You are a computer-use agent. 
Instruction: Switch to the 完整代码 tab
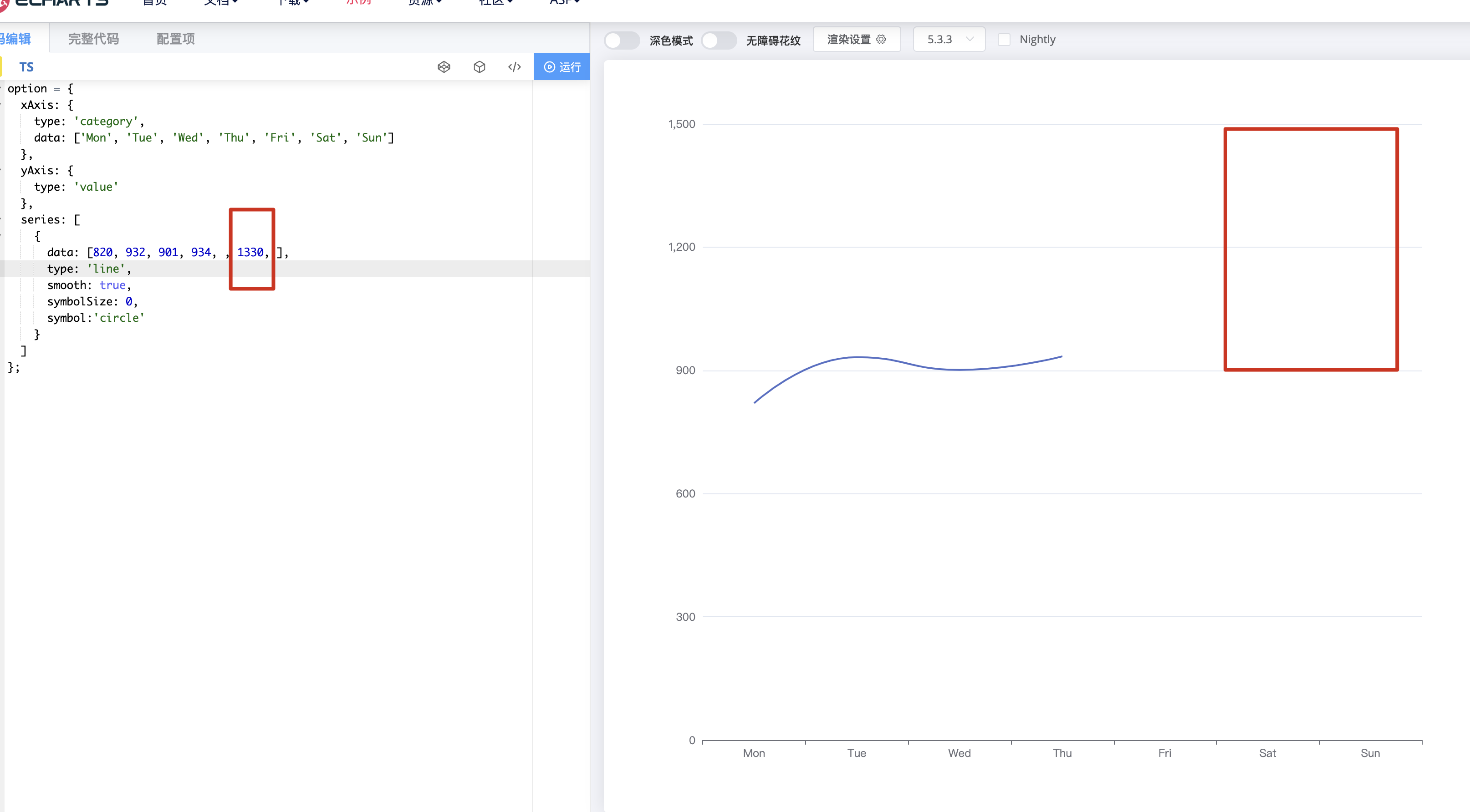[94, 39]
